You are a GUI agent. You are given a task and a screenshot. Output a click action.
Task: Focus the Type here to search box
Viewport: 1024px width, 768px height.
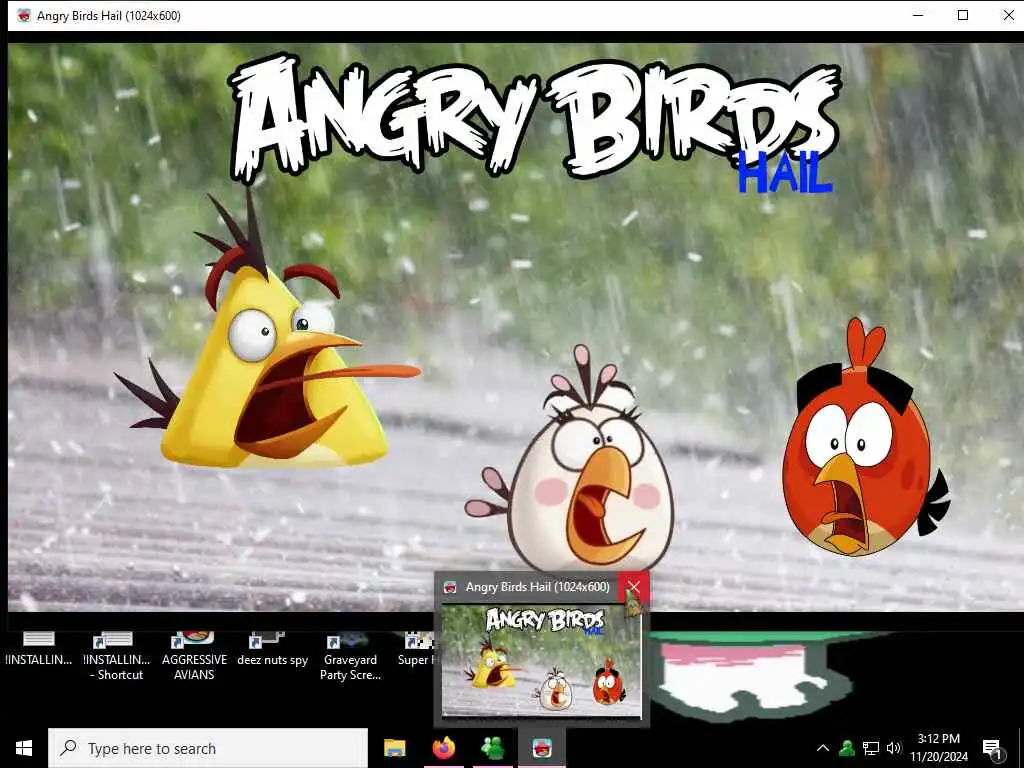tap(208, 748)
